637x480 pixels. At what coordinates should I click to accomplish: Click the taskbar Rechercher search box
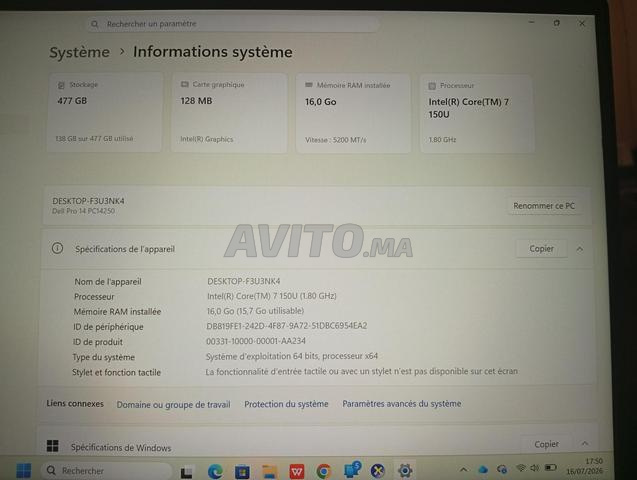[106, 471]
